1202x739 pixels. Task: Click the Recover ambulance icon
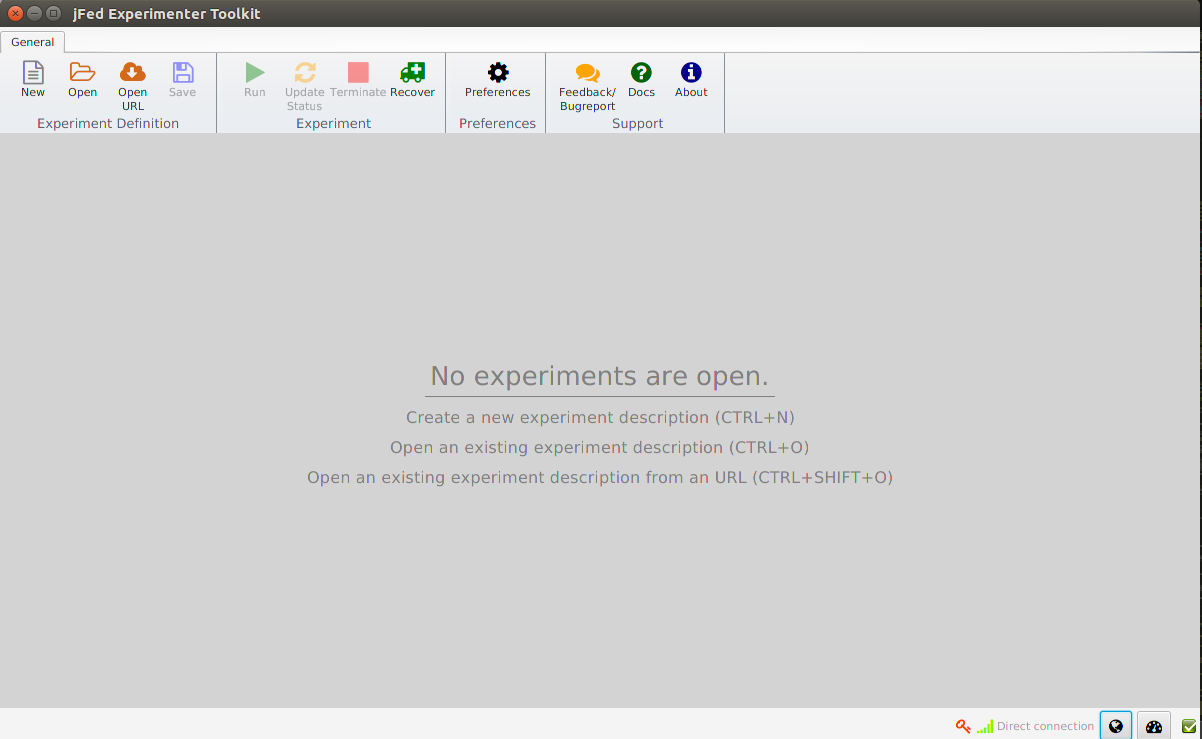412,72
